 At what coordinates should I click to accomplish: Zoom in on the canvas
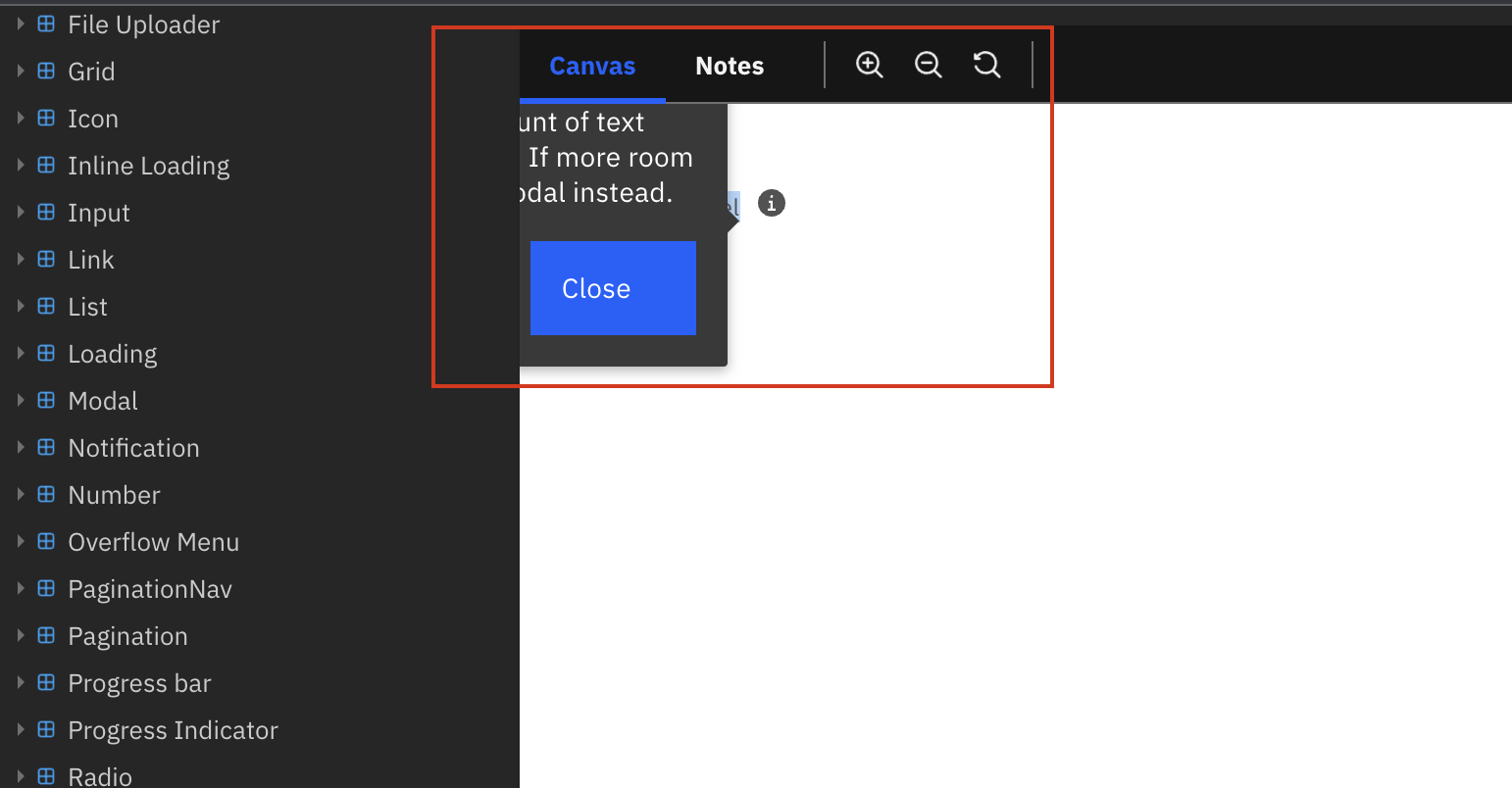tap(870, 65)
